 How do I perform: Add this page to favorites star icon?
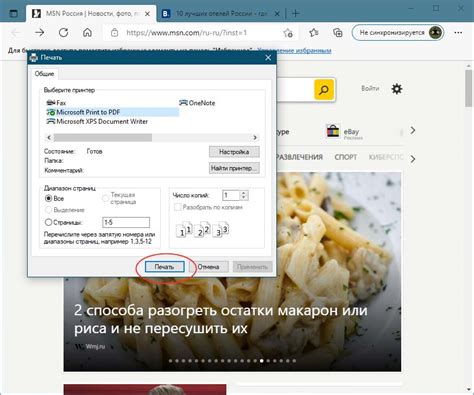tap(288, 33)
